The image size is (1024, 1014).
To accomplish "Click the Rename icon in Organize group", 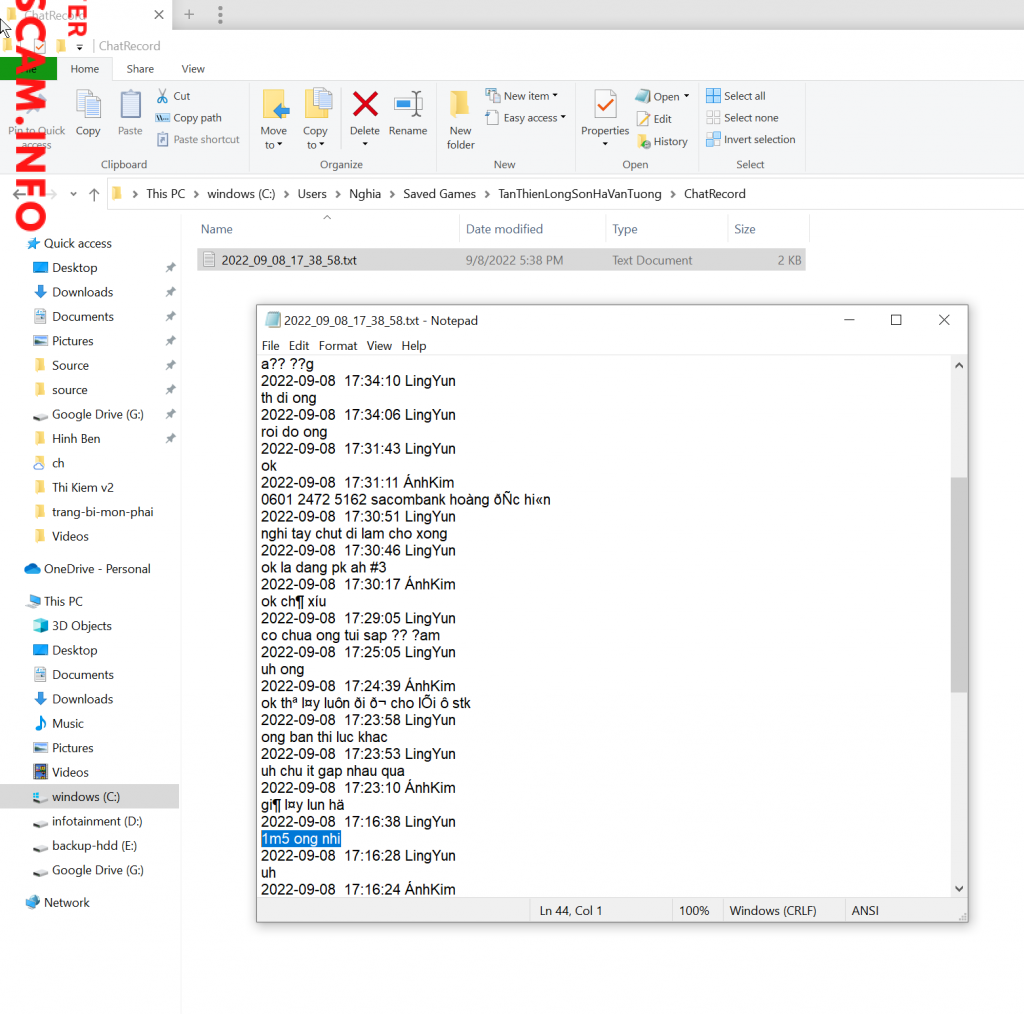I will (x=408, y=104).
